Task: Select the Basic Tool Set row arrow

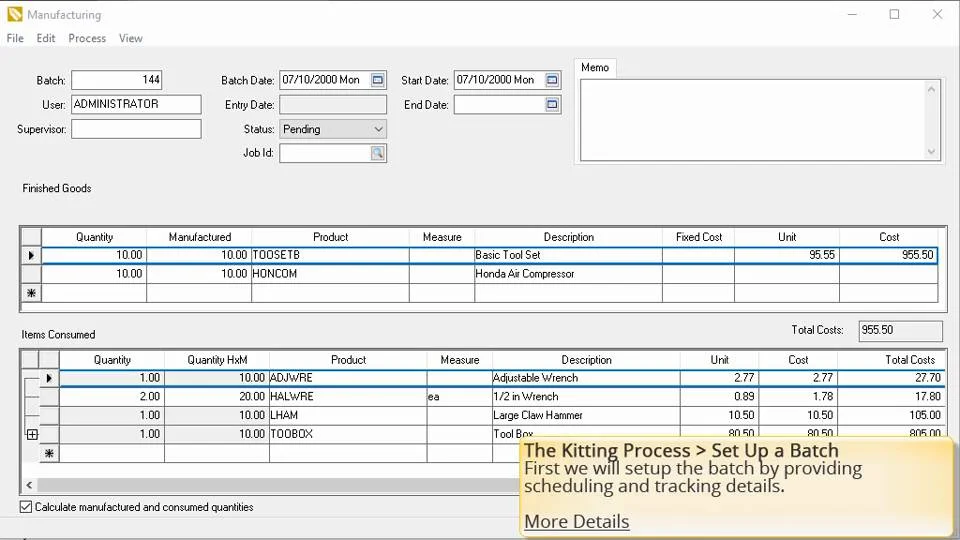Action: click(31, 256)
